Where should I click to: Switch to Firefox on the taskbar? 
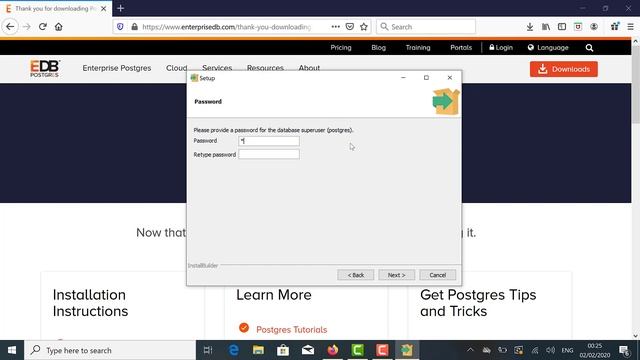pyautogui.click(x=333, y=350)
